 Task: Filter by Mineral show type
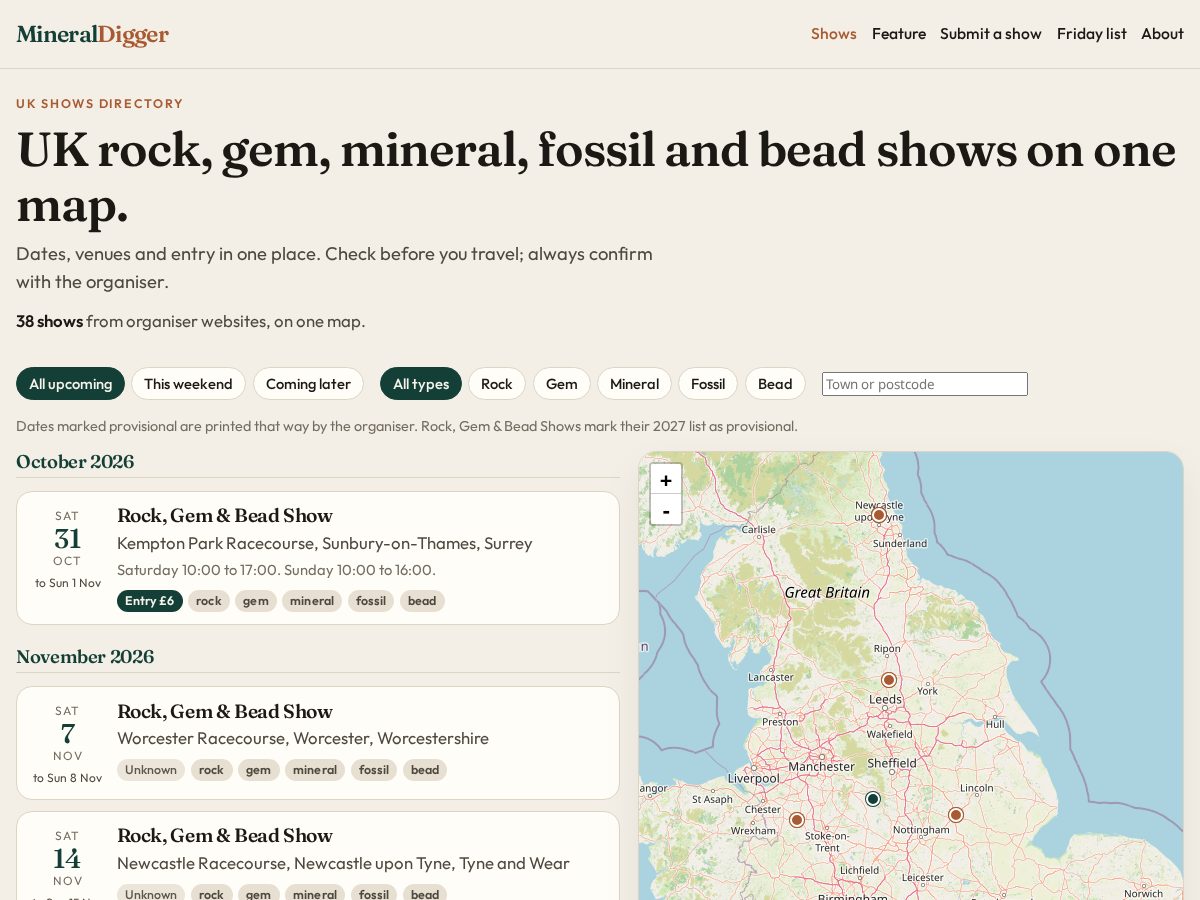(634, 384)
